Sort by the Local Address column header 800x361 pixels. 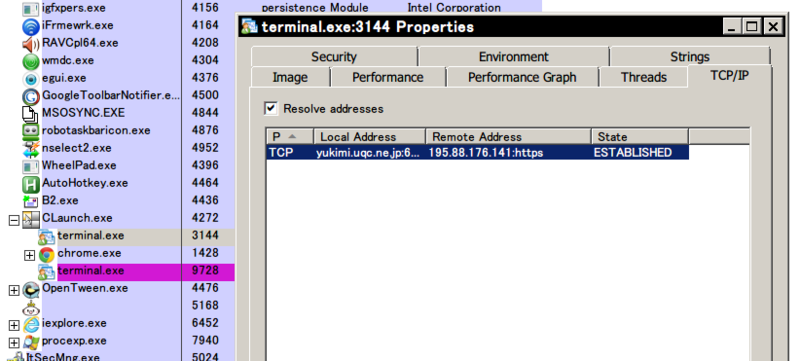click(369, 137)
